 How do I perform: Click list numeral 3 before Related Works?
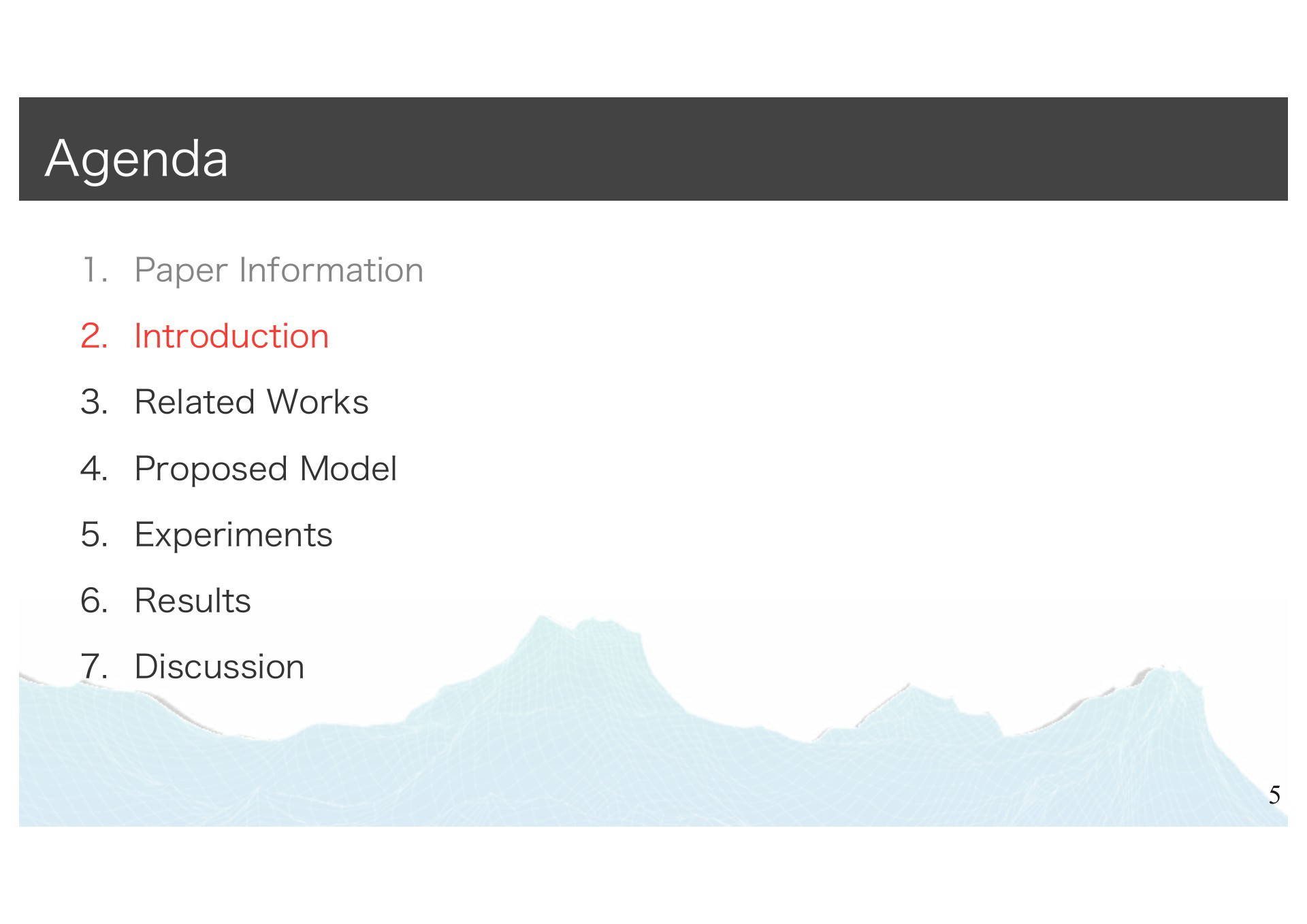pyautogui.click(x=94, y=401)
